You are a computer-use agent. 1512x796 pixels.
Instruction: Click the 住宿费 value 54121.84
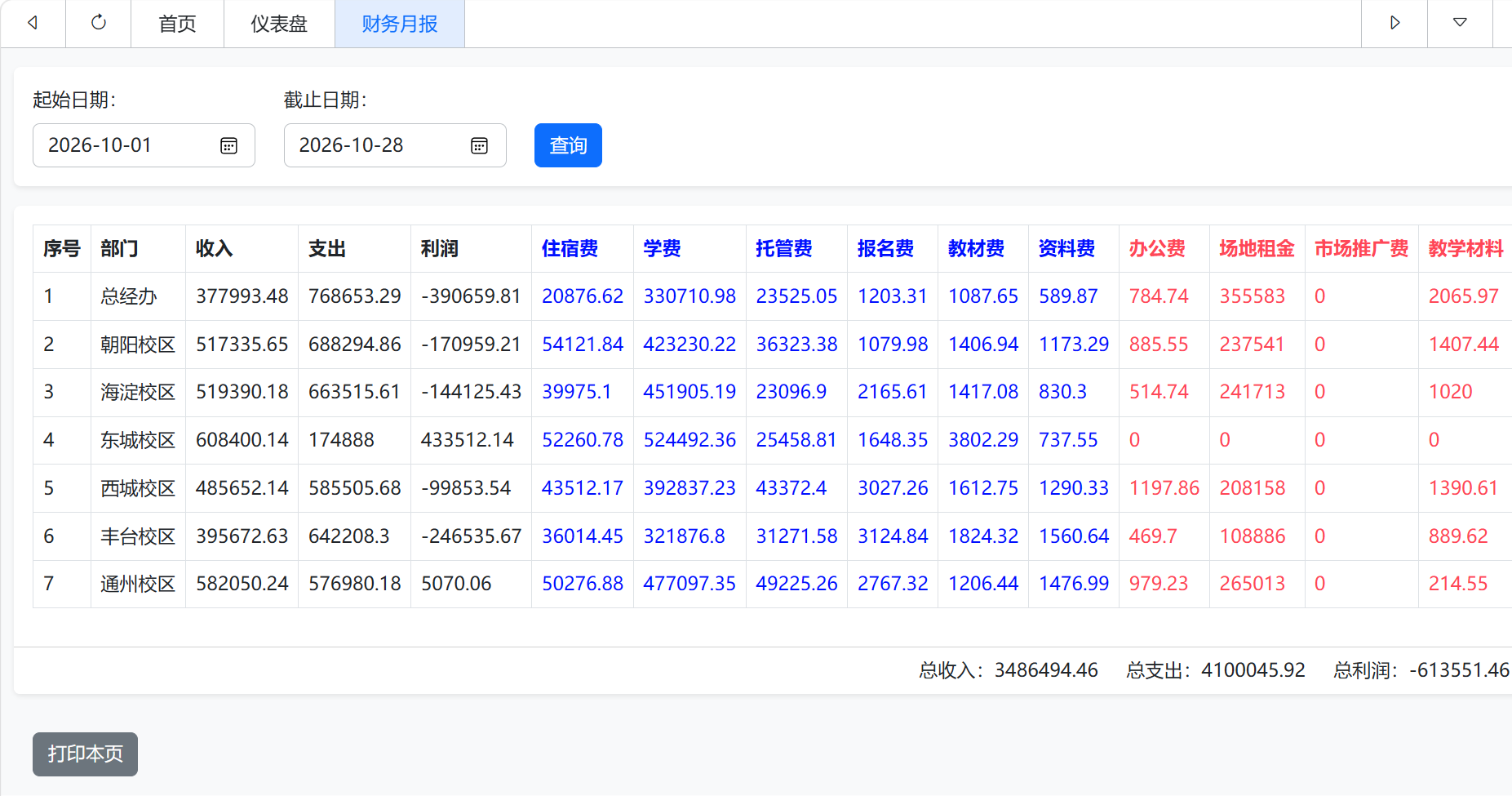point(583,345)
